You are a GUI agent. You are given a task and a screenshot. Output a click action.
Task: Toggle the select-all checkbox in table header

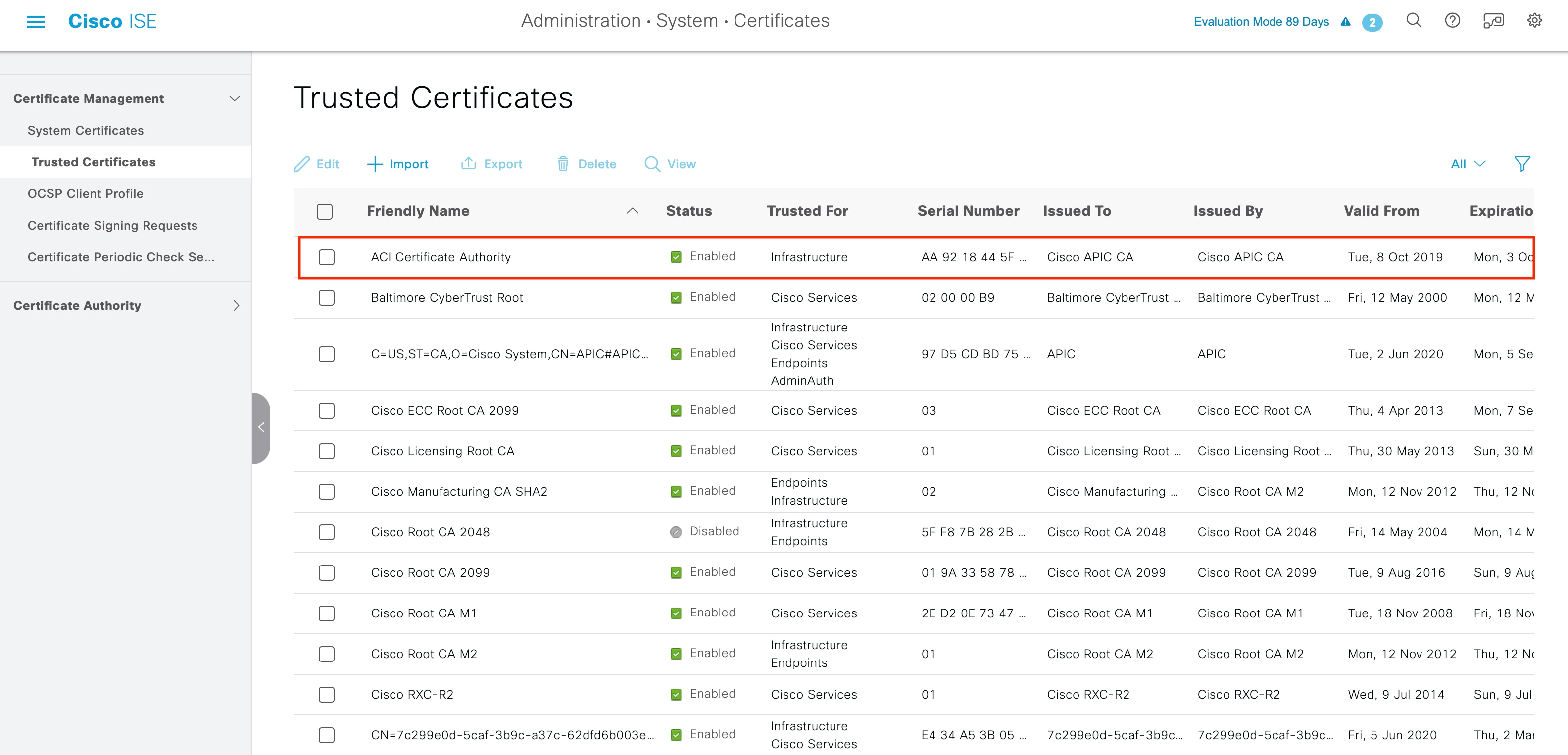tap(324, 211)
